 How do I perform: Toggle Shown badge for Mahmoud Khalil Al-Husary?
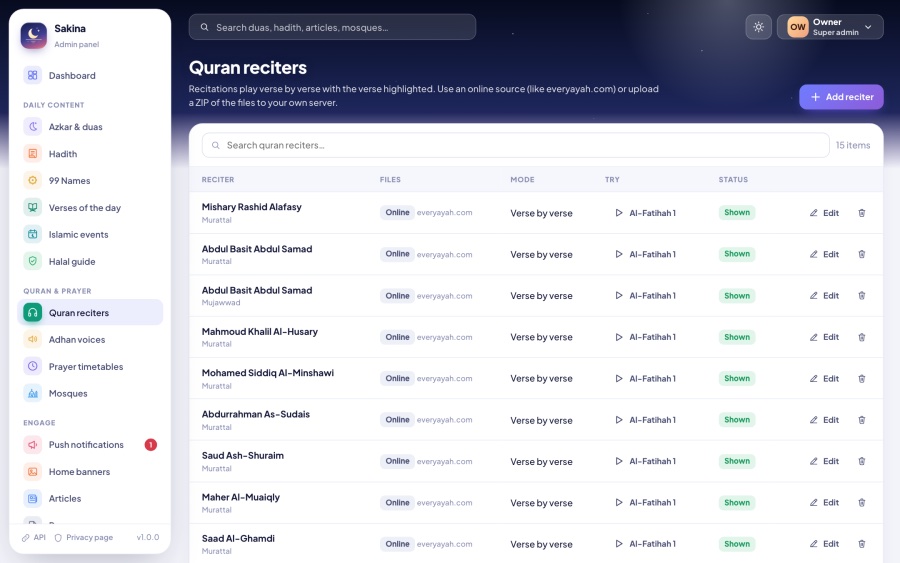coord(736,337)
